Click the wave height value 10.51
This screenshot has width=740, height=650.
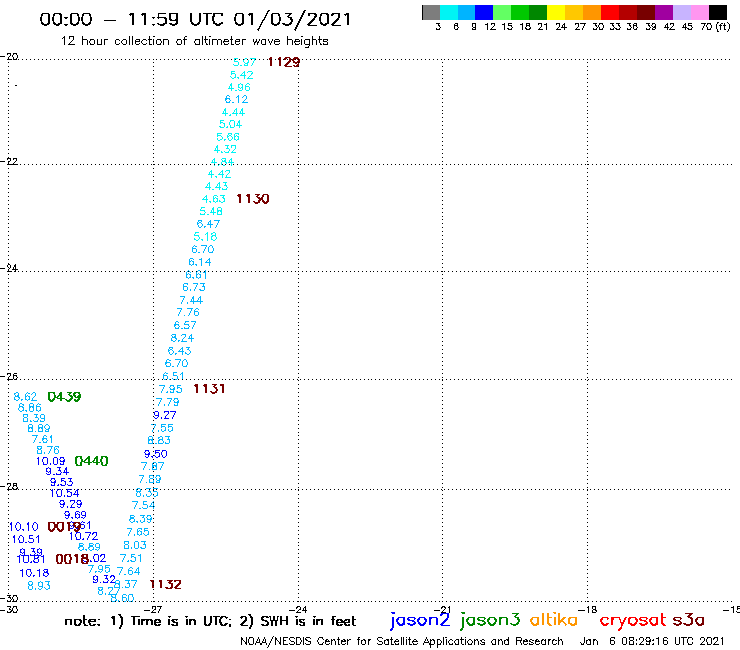point(26,539)
